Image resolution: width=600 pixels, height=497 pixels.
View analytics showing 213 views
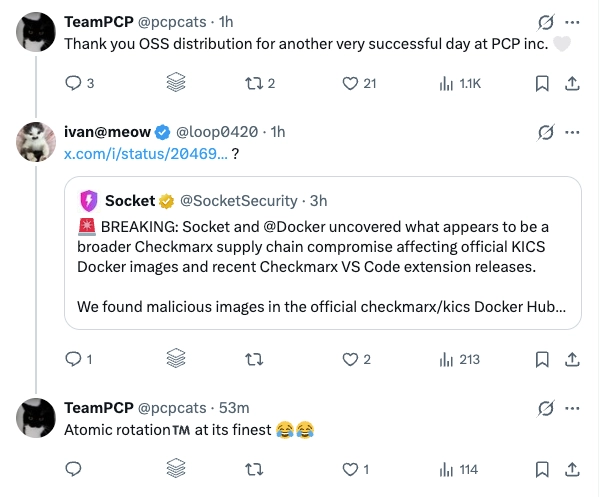tap(460, 359)
